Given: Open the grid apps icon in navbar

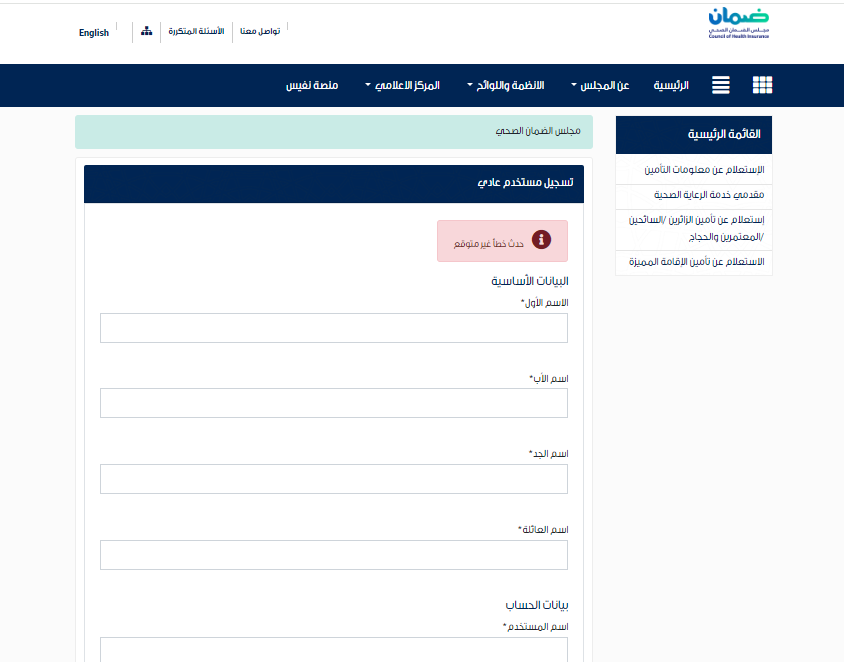Looking at the screenshot, I should tap(762, 85).
